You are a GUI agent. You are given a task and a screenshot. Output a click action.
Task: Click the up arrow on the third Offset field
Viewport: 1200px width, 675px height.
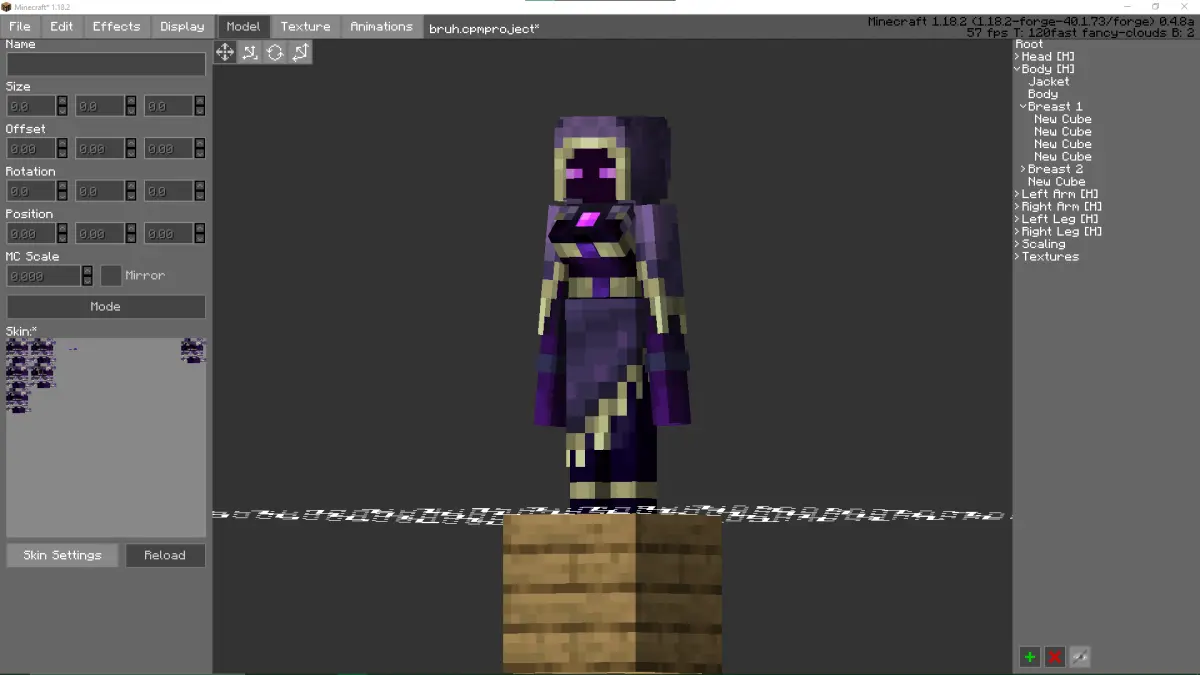point(200,143)
